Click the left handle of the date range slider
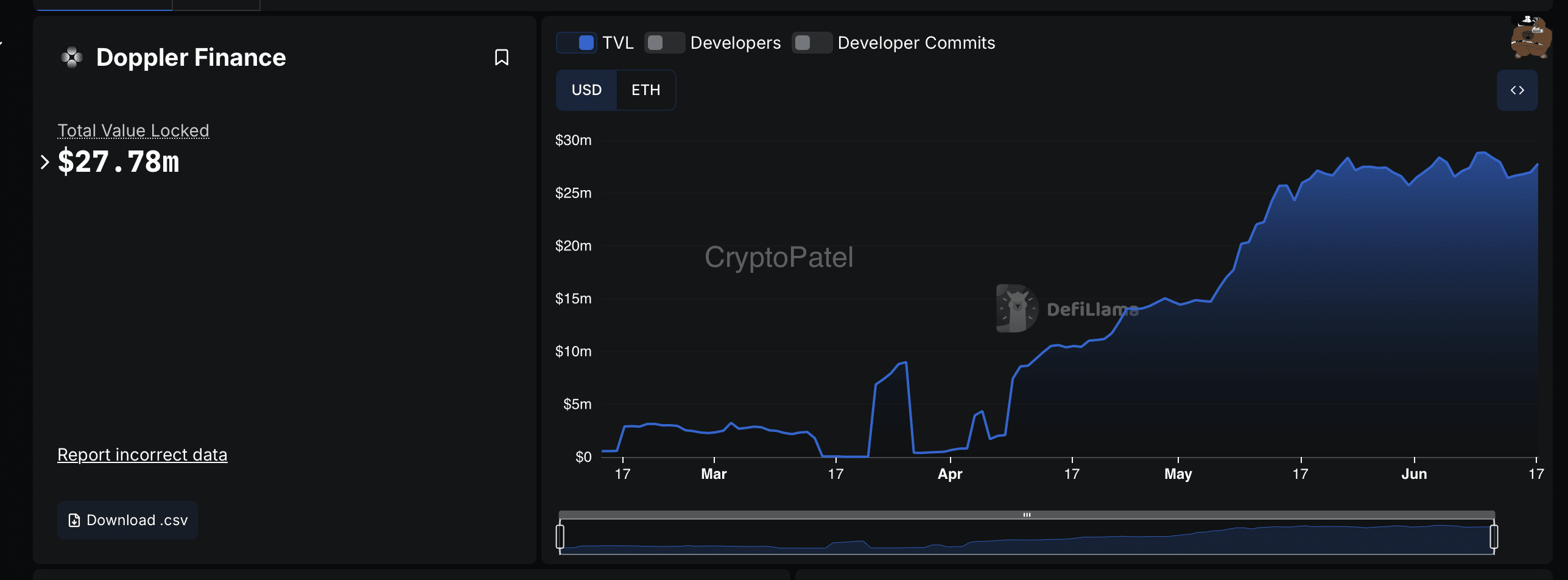The width and height of the screenshot is (1568, 580). [x=560, y=537]
